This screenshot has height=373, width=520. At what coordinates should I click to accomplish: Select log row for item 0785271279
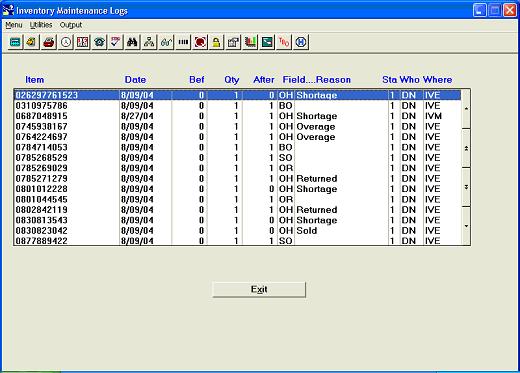coord(238,178)
